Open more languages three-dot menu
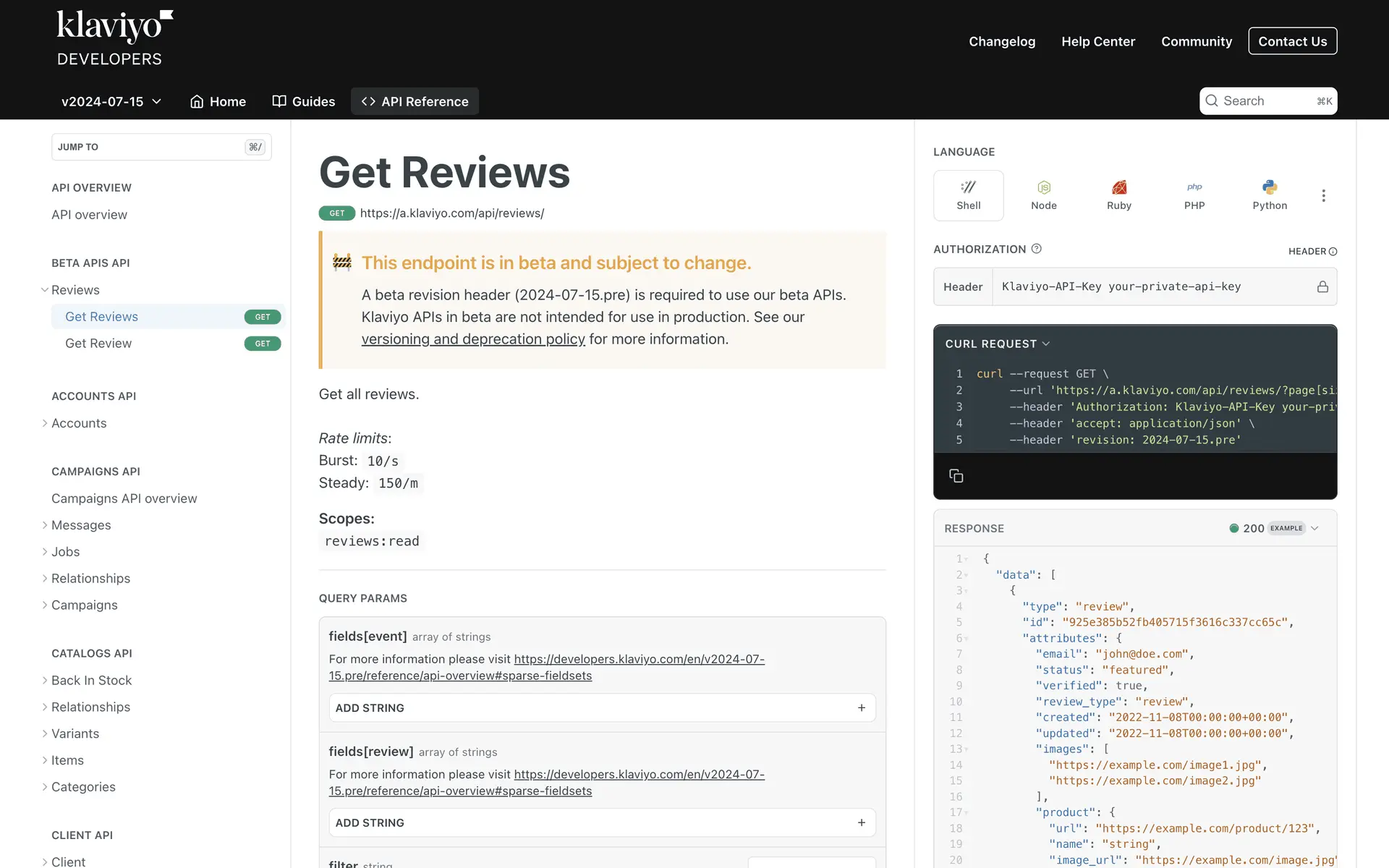The width and height of the screenshot is (1389, 868). 1323,196
